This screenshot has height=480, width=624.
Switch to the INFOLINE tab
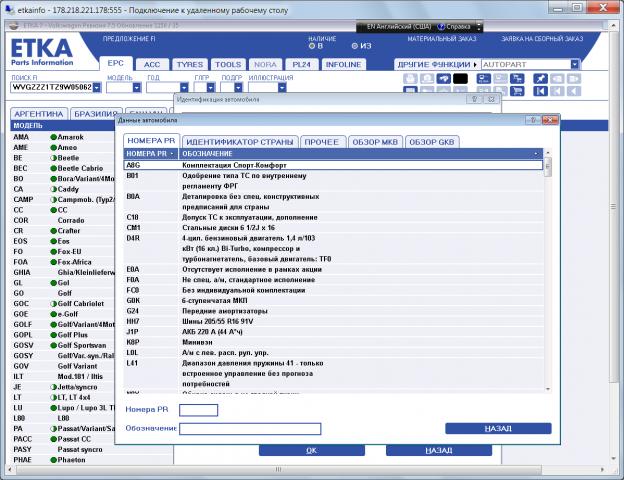click(343, 64)
